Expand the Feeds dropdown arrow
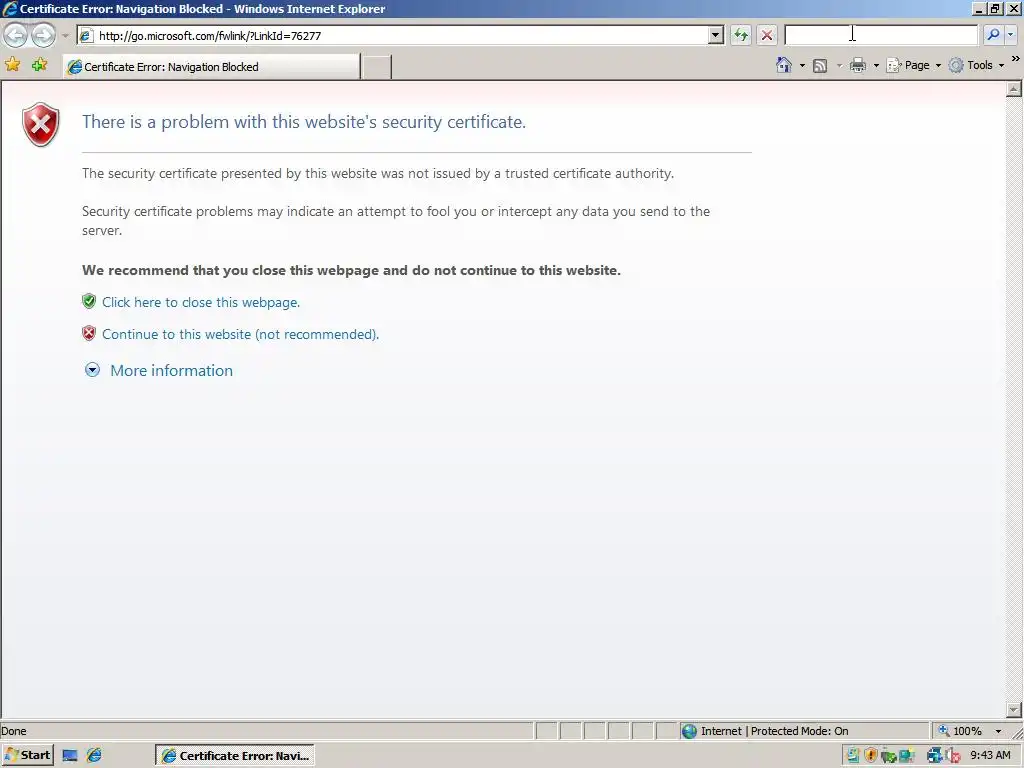Screen dimensions: 1024x768 839,65
